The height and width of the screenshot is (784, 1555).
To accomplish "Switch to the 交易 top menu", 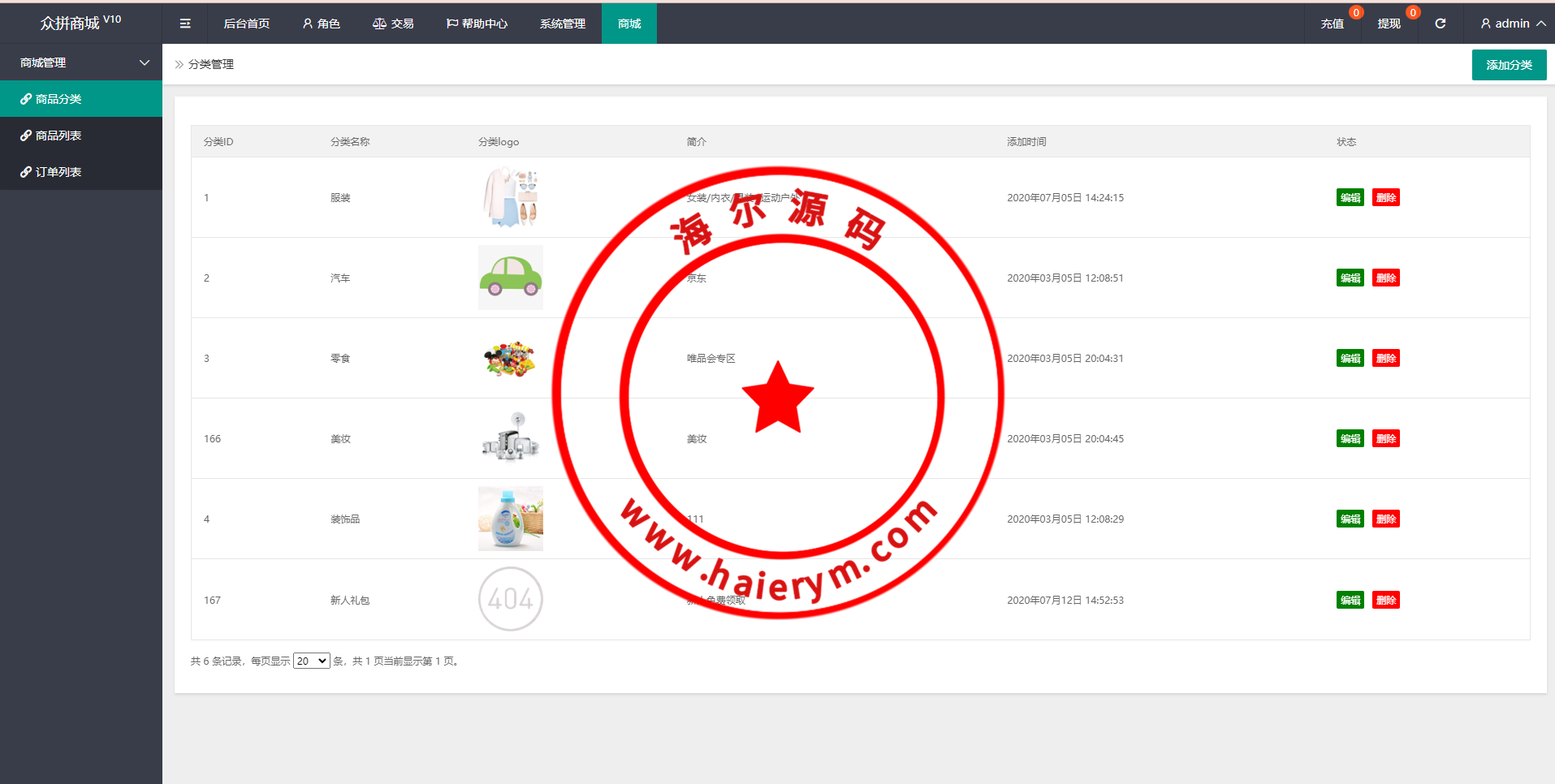I will (393, 24).
